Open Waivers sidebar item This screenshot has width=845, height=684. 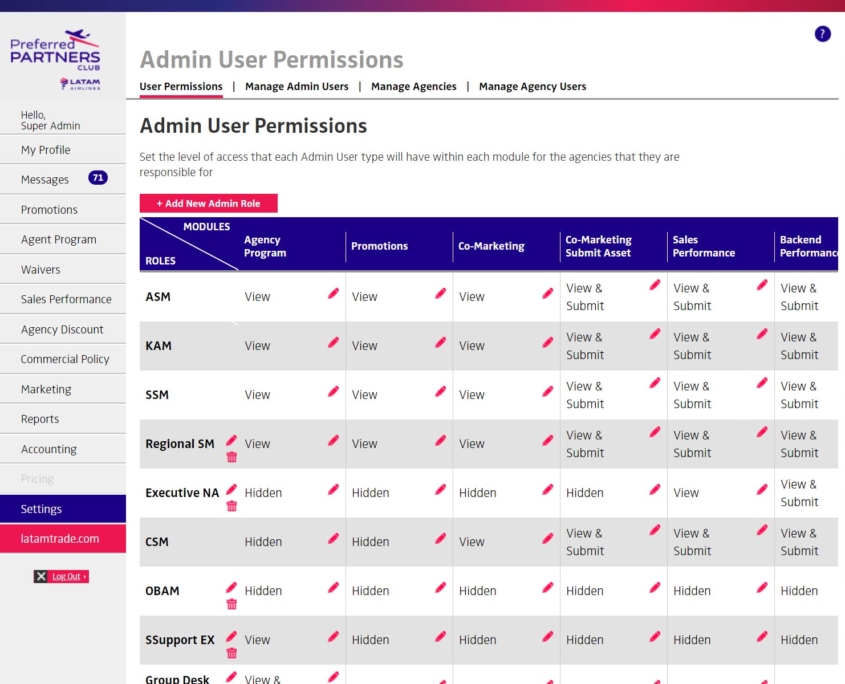pos(63,270)
